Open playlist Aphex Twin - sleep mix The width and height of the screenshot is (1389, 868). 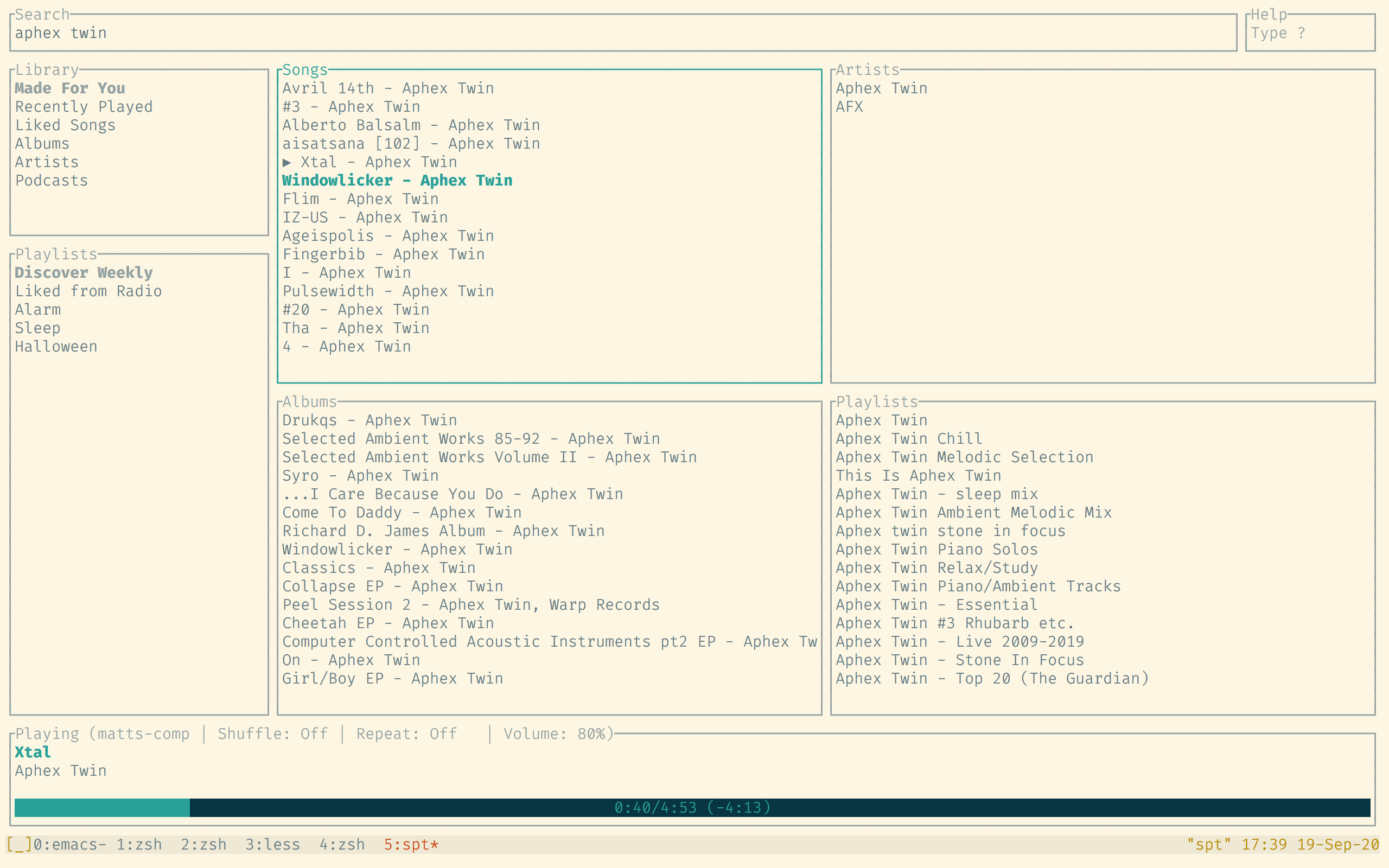click(936, 494)
